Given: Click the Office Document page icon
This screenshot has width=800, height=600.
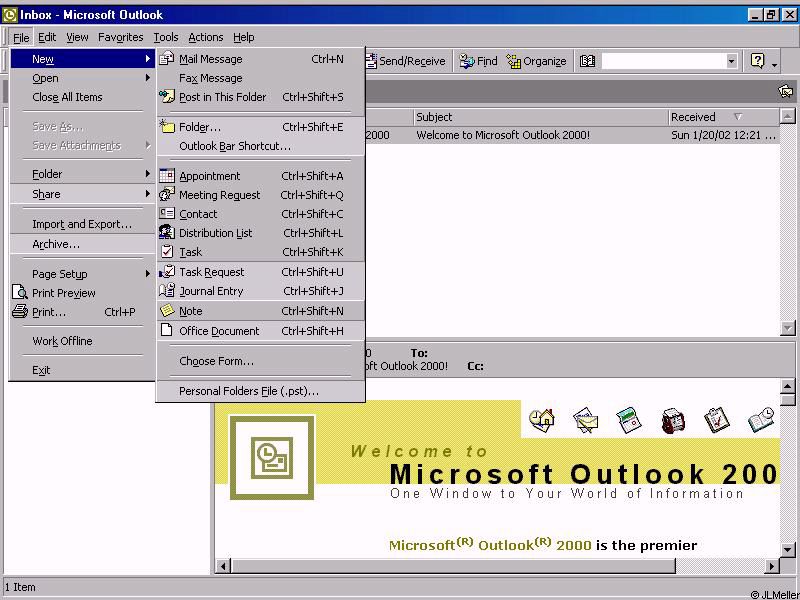Looking at the screenshot, I should tap(166, 330).
